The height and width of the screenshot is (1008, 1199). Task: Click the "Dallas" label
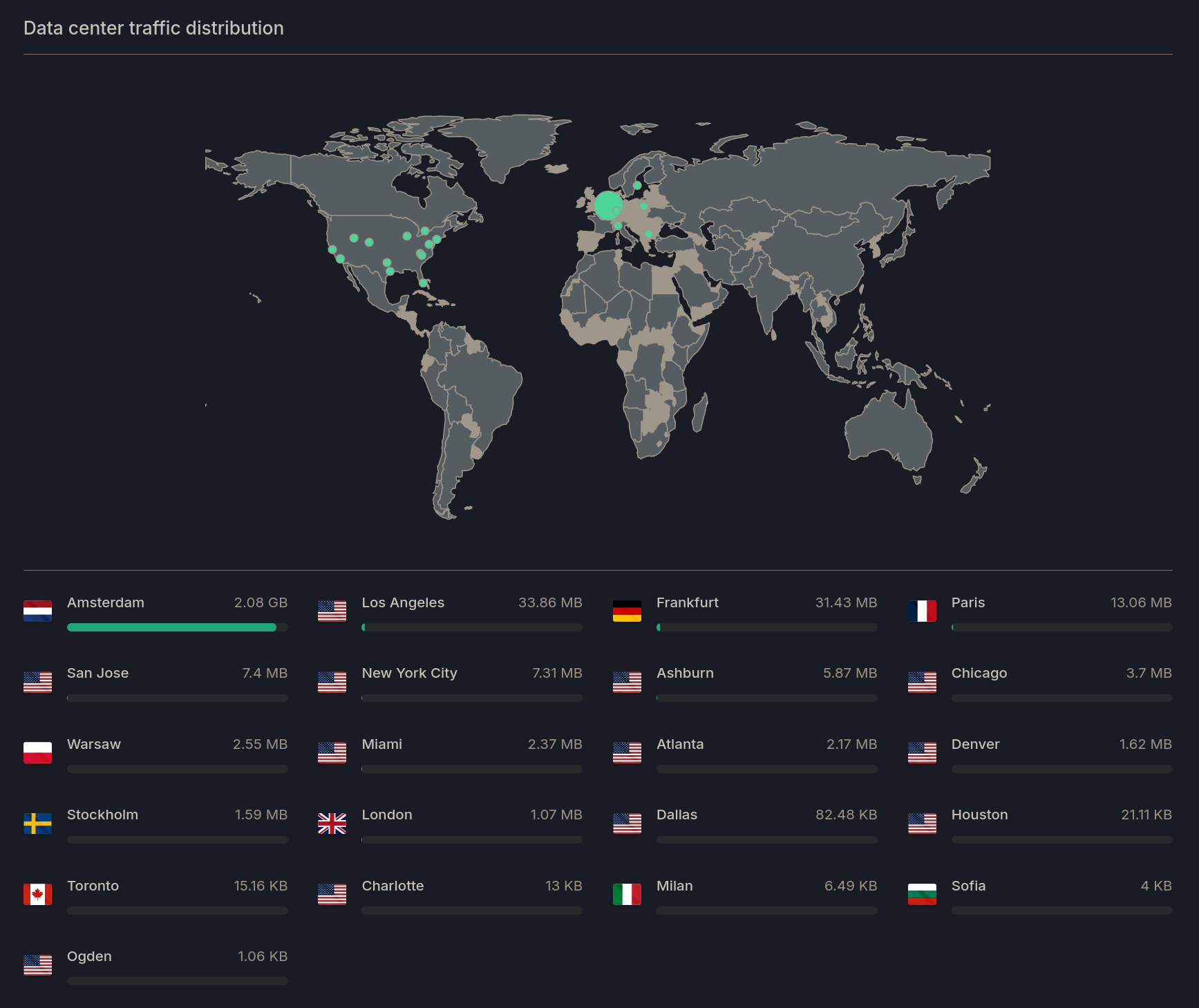(677, 815)
